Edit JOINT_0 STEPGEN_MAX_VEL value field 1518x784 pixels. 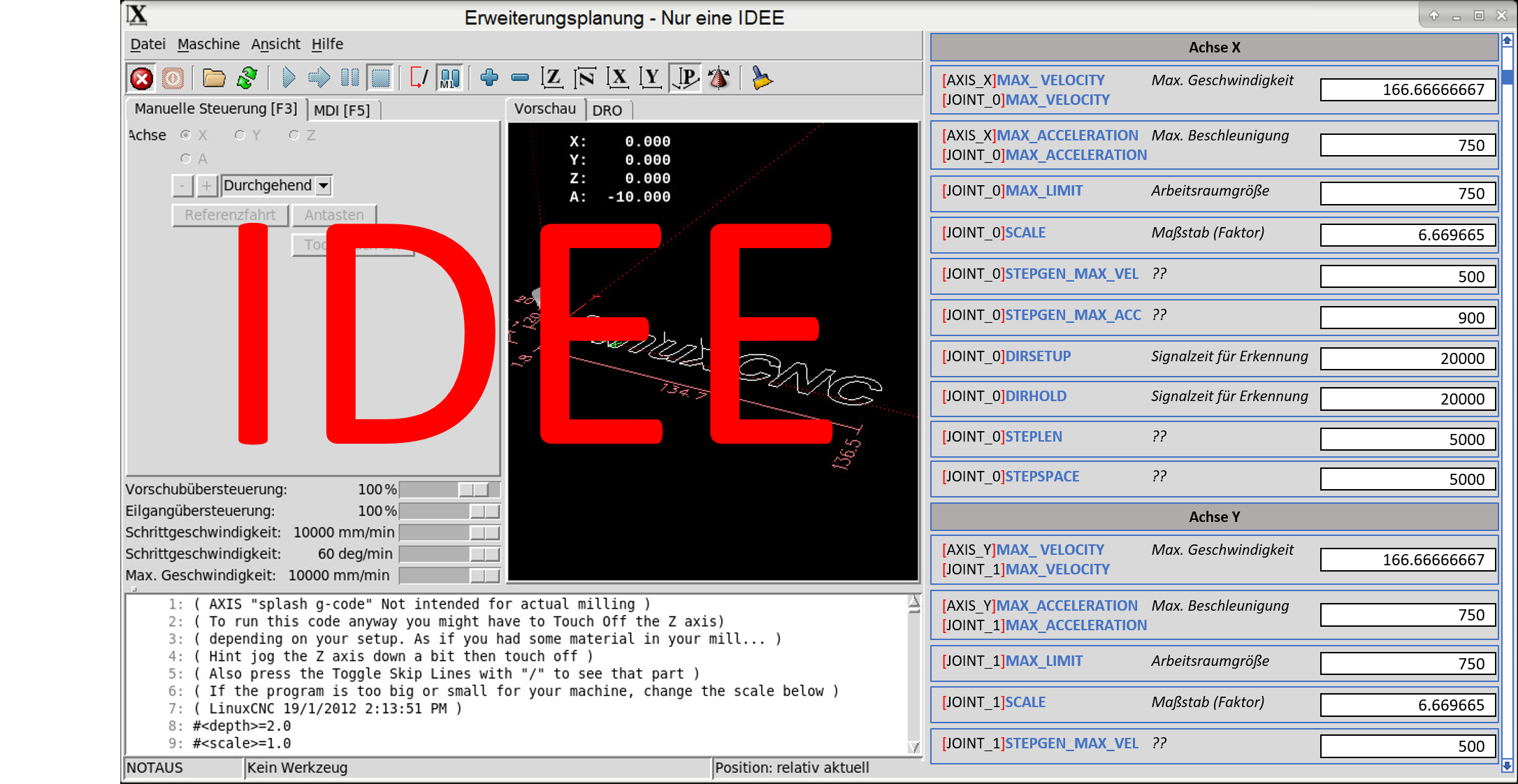(1408, 277)
